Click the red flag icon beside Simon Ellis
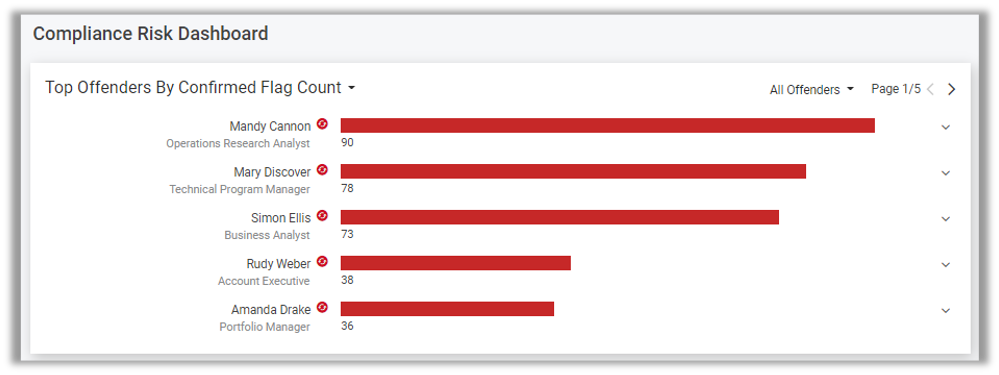Image resolution: width=999 pixels, height=375 pixels. click(x=322, y=216)
